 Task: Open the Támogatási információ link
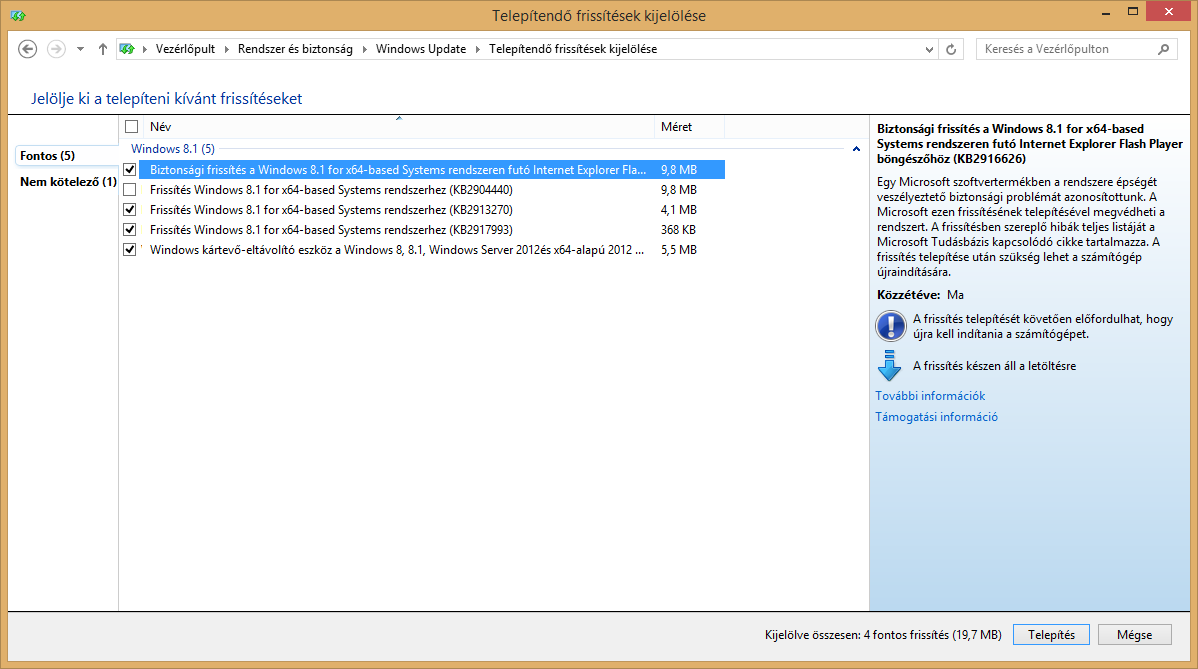936,417
